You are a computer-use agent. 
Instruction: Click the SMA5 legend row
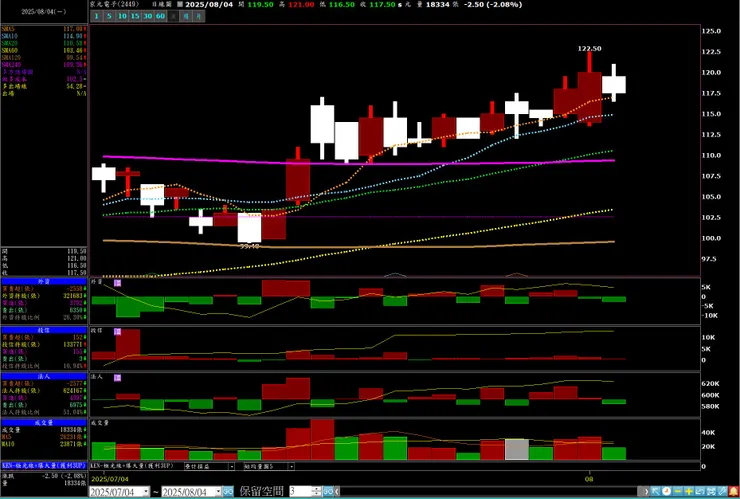(x=44, y=29)
